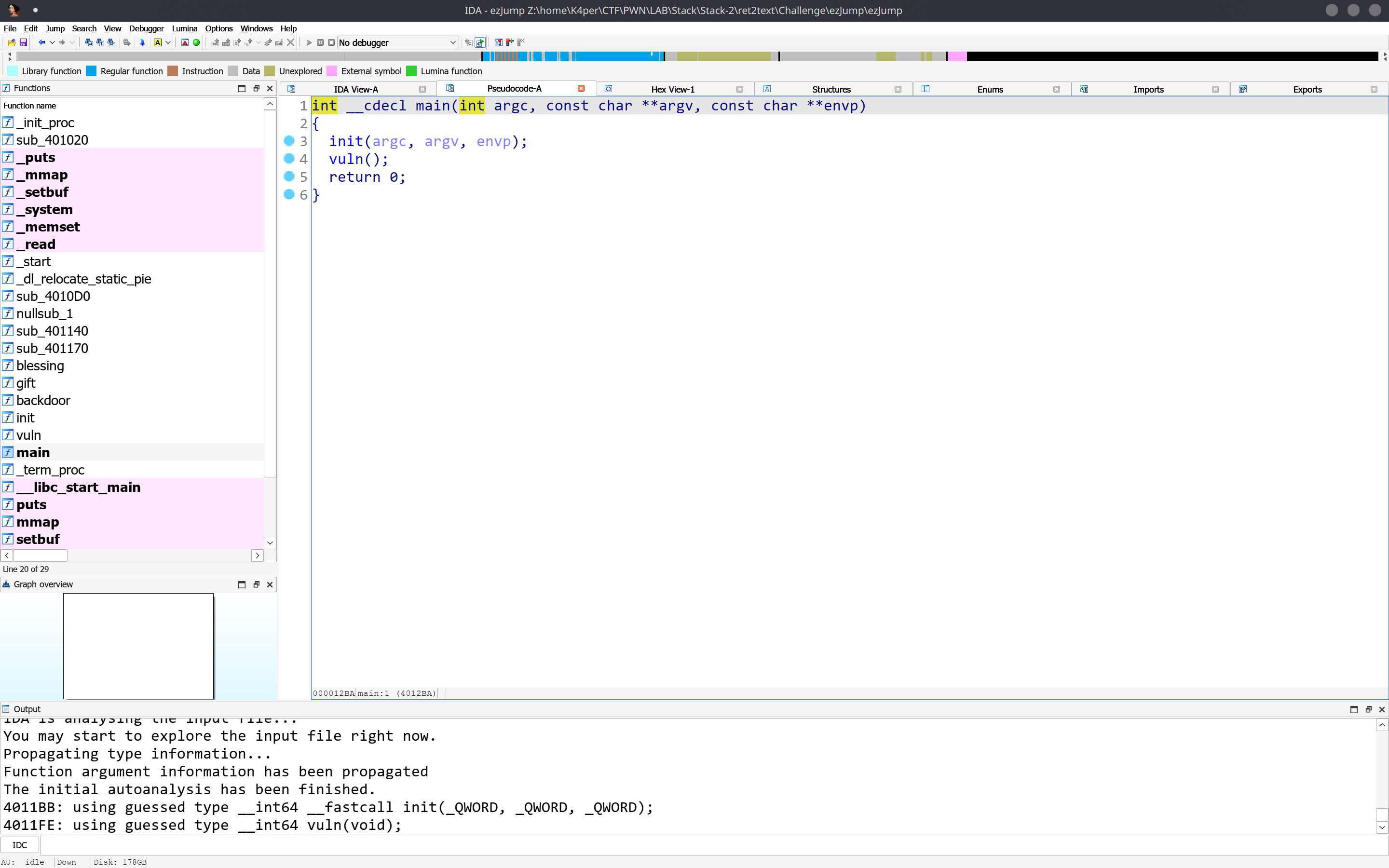Click the green circle toolbar icon
The image size is (1389, 868).
point(196,42)
